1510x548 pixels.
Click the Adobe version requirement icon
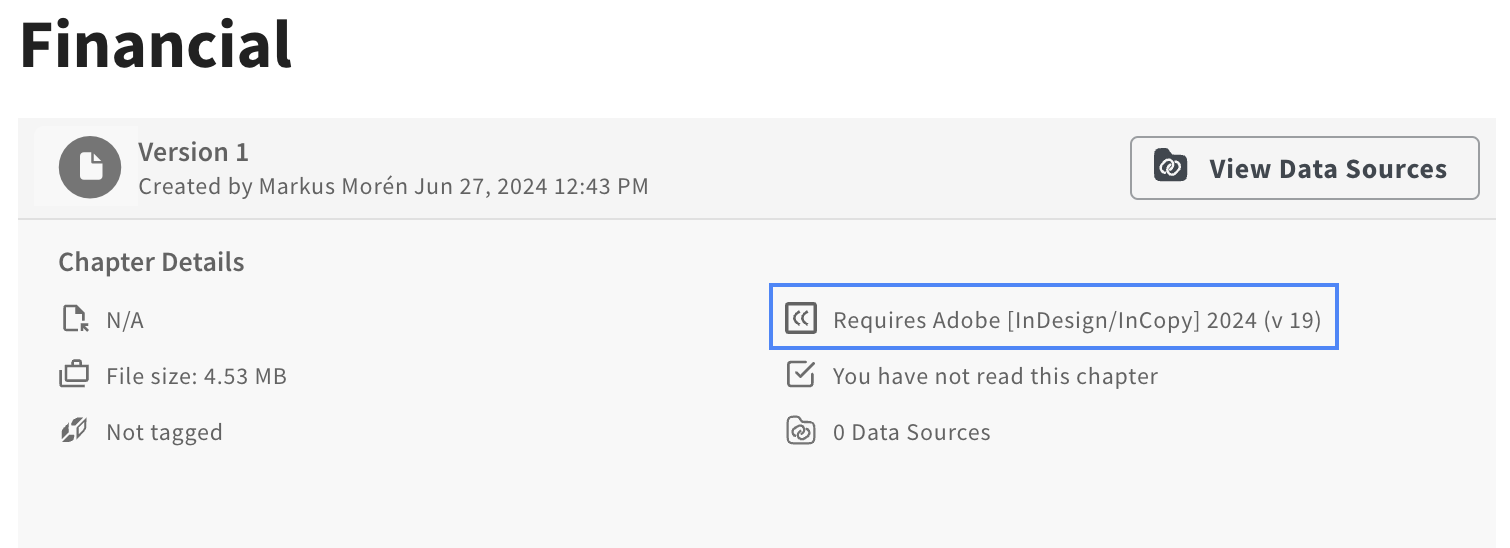click(801, 319)
